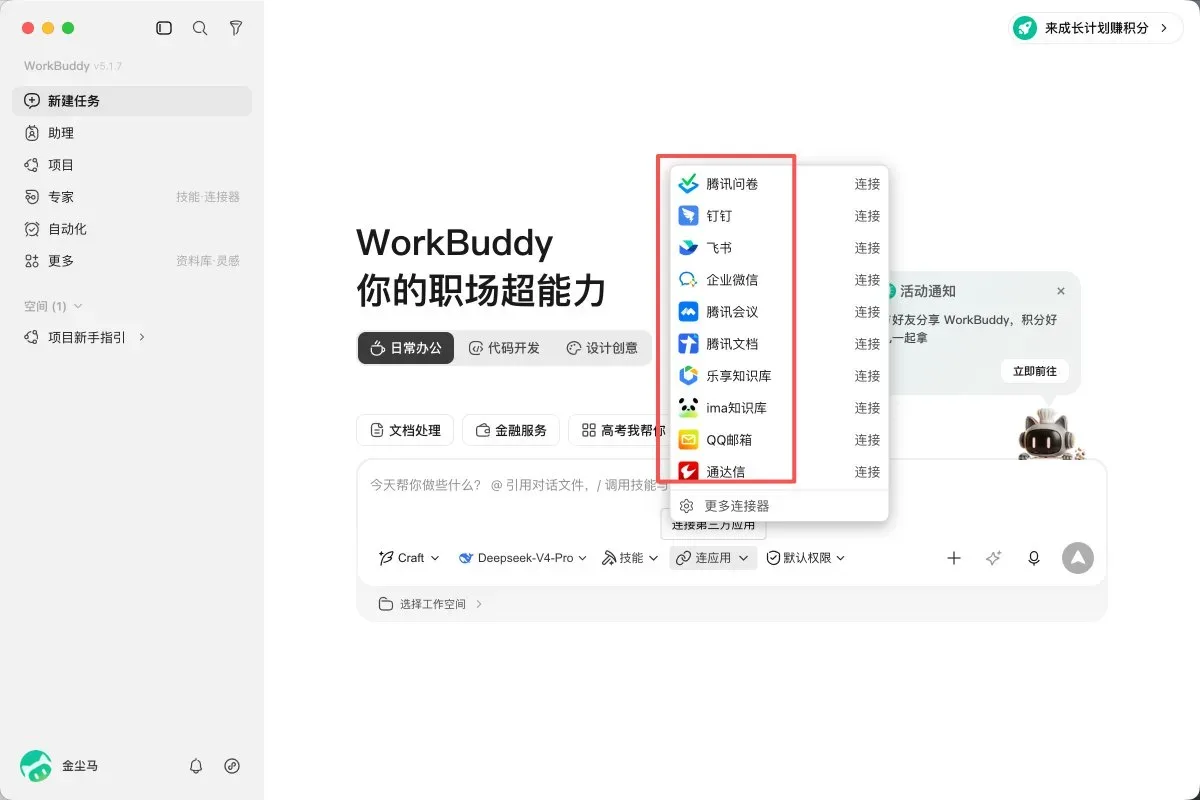
Task: Open the 默认权限 dropdown
Action: 806,558
